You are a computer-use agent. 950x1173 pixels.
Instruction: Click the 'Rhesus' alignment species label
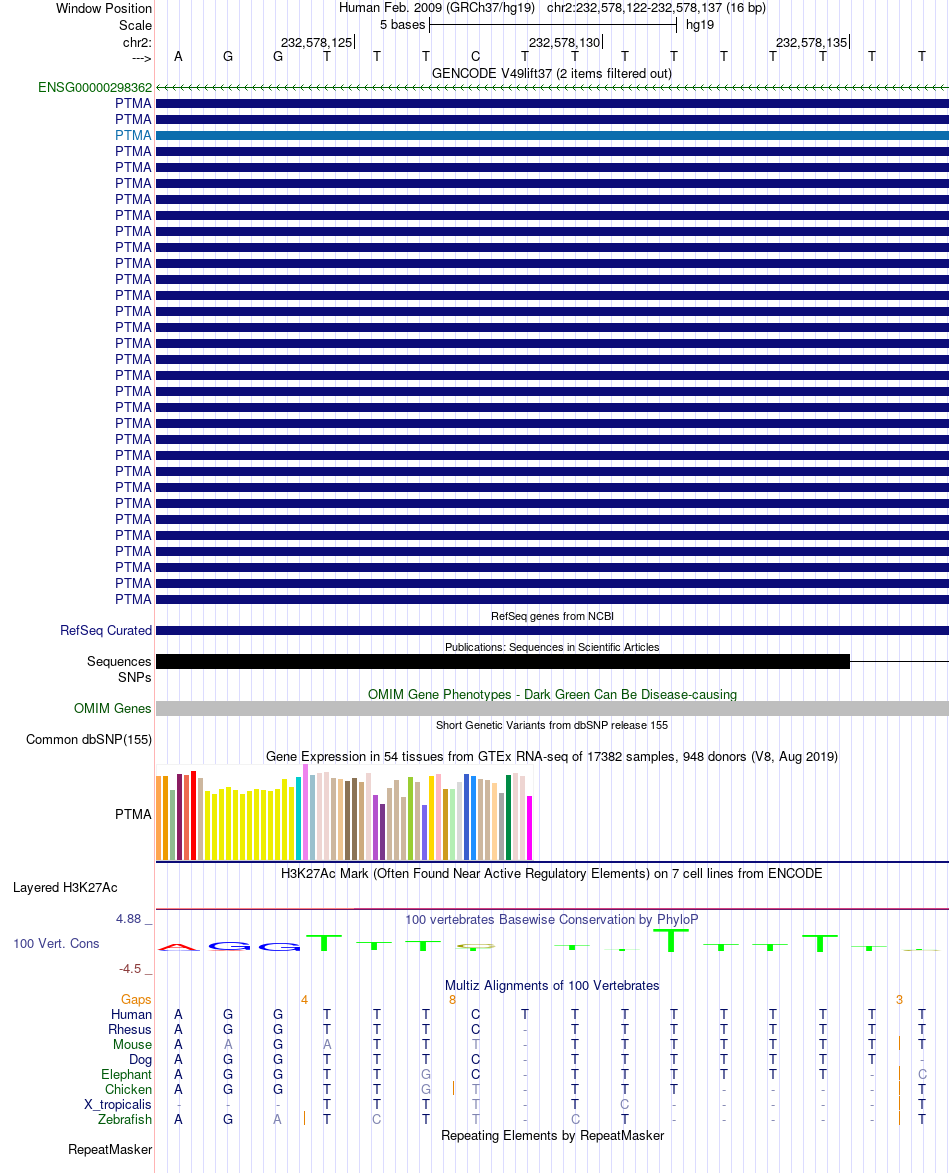pyautogui.click(x=130, y=1029)
